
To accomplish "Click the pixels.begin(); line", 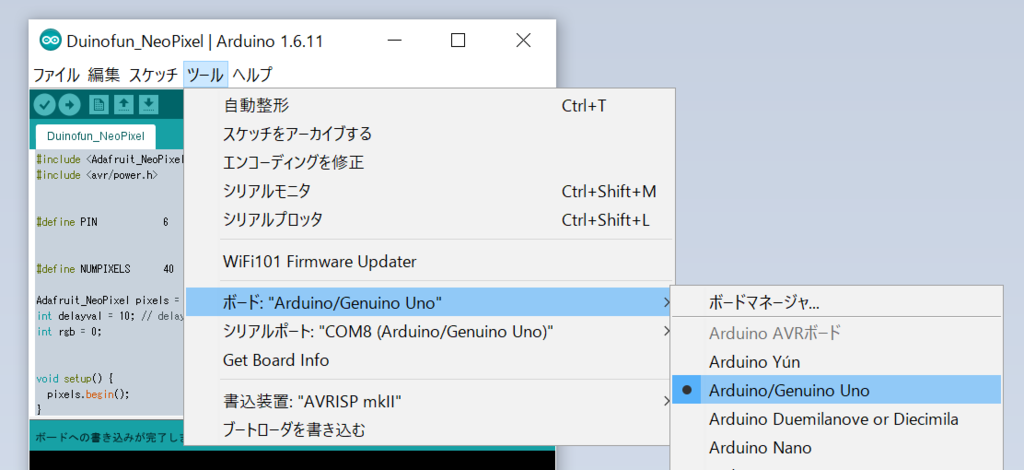I will [88, 394].
